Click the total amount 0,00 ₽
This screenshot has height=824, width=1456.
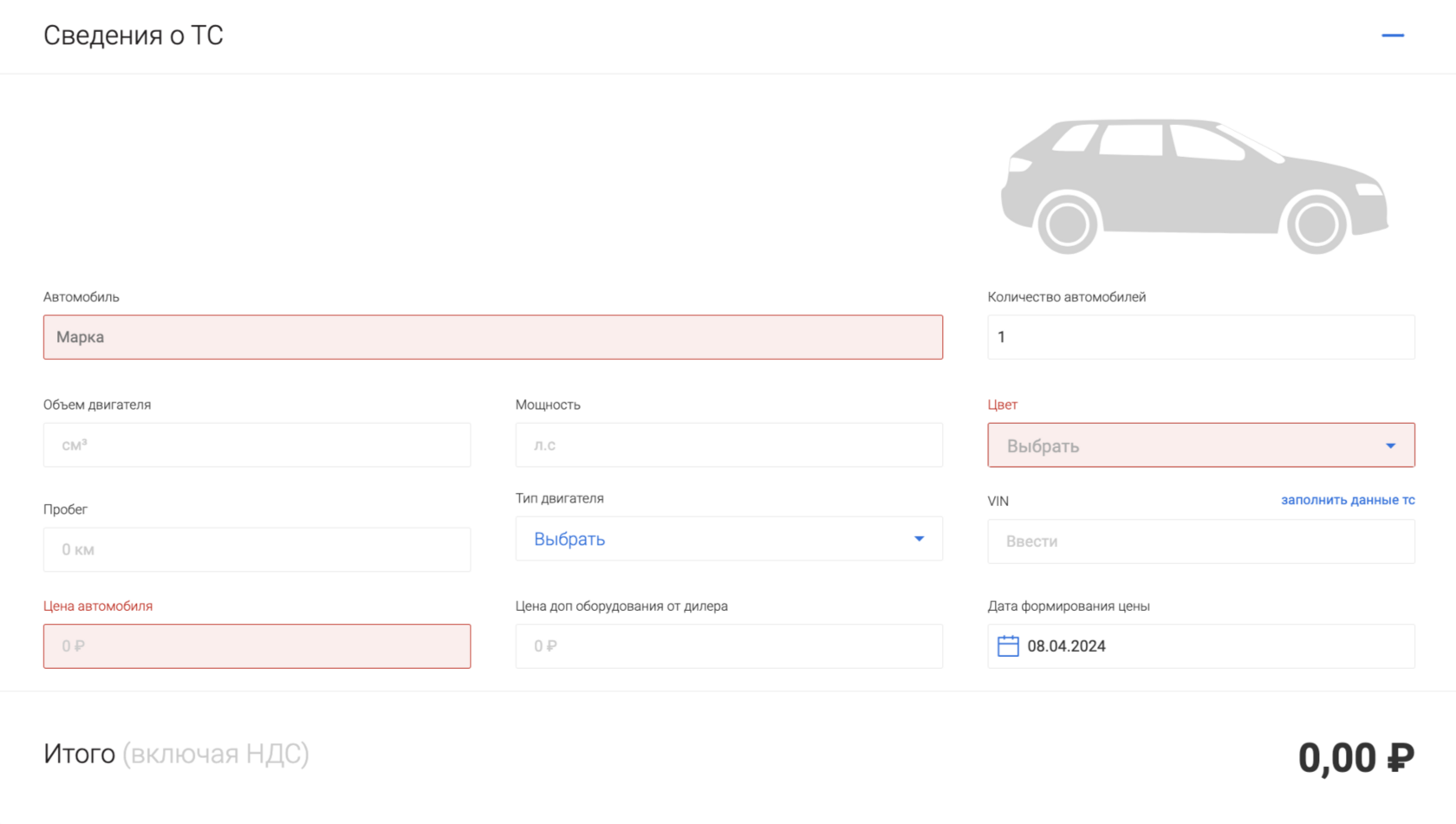coord(1355,758)
